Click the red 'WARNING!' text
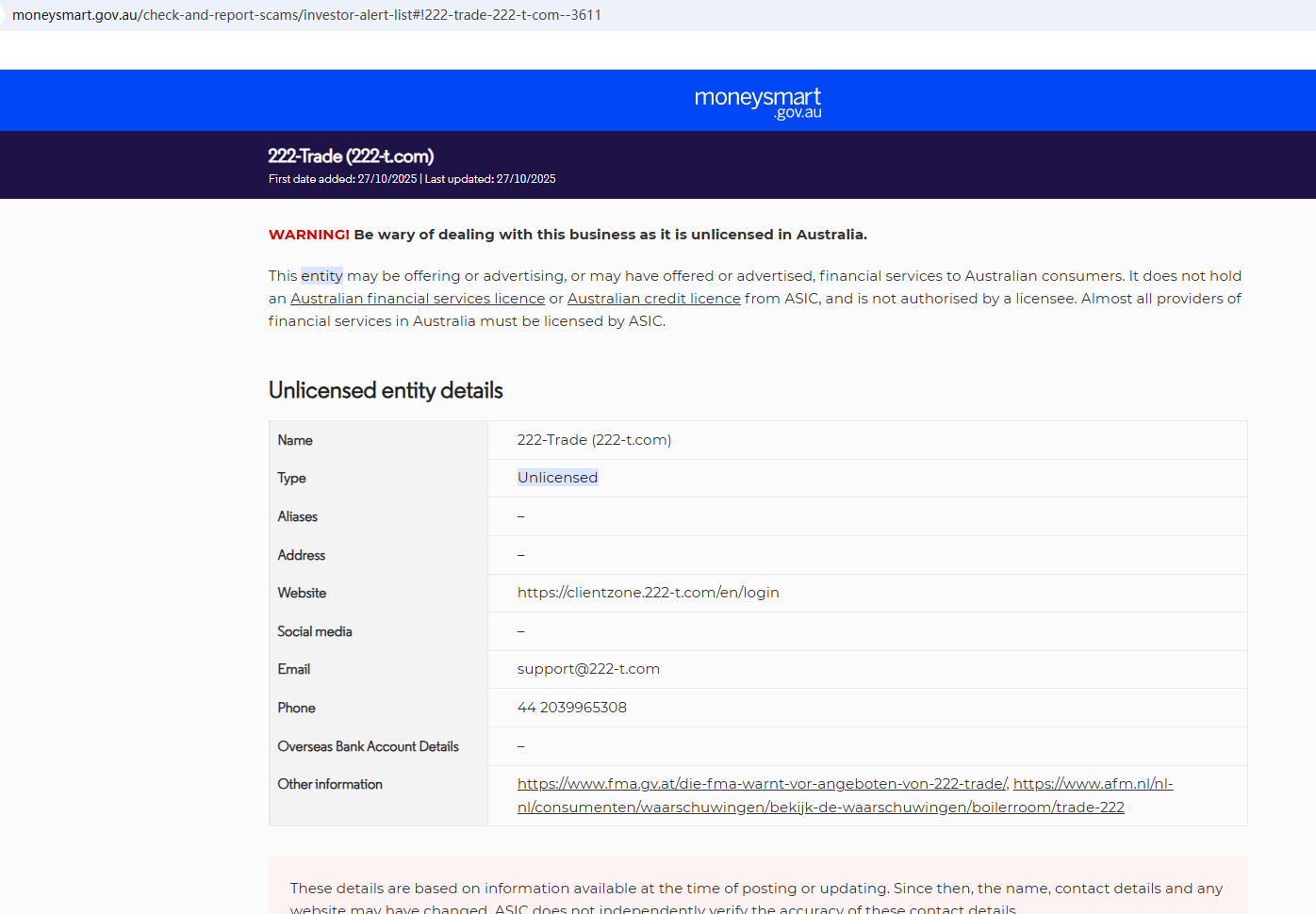The height and width of the screenshot is (914, 1316). 309,235
